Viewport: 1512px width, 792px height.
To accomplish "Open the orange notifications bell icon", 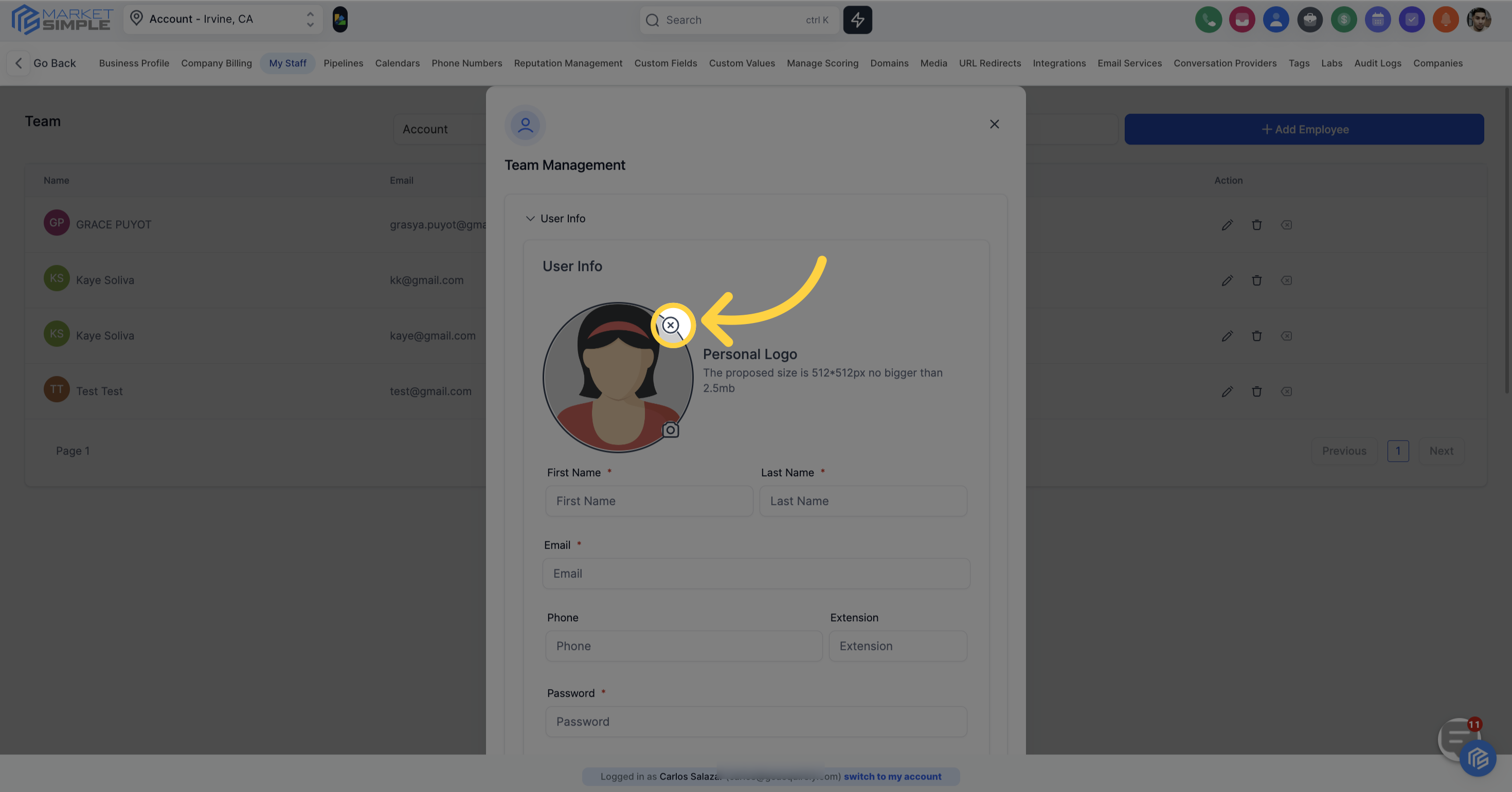I will (x=1445, y=20).
